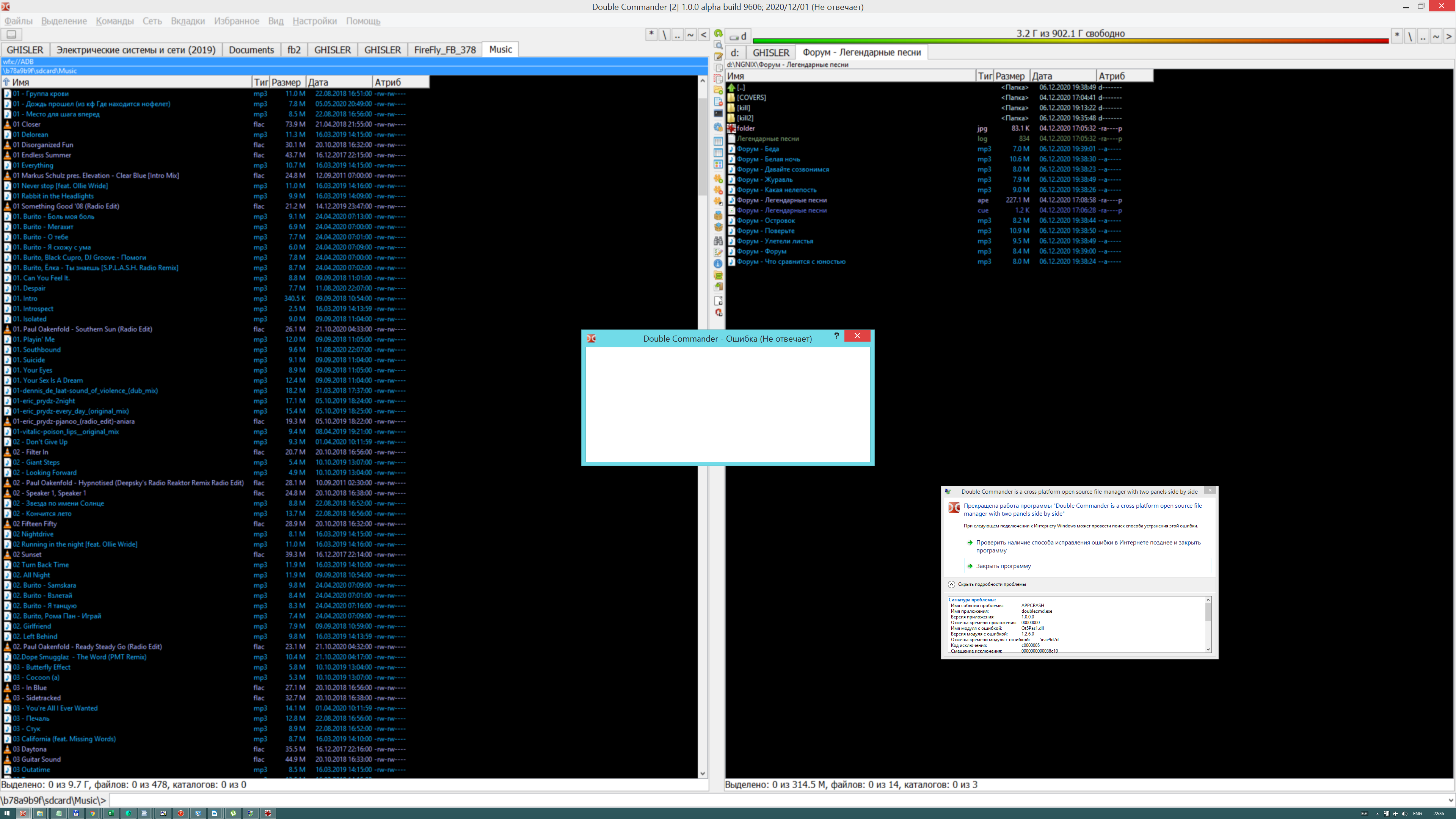Open the command line history dropdown arrow
Viewport: 1456px width, 819px height.
tap(1450, 800)
